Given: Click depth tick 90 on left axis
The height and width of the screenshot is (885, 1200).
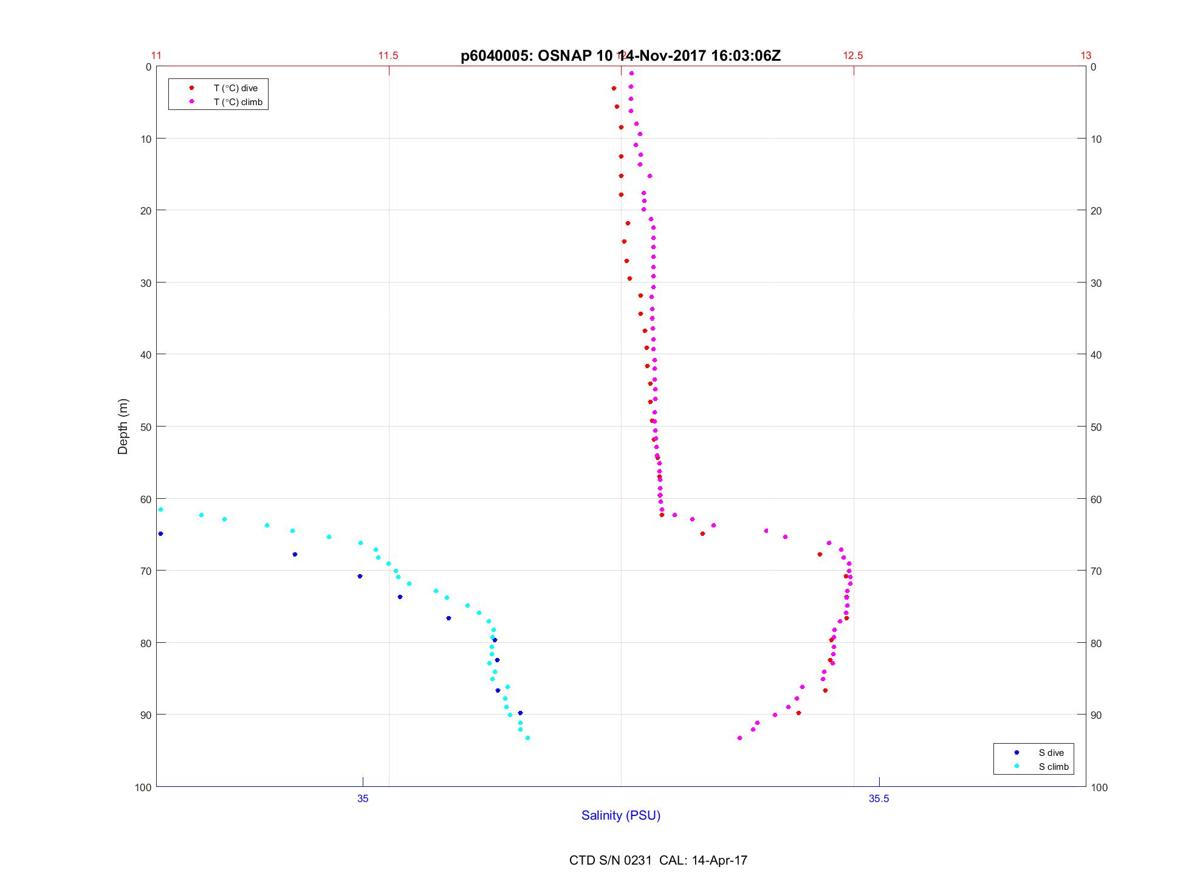Looking at the screenshot, I should [145, 715].
